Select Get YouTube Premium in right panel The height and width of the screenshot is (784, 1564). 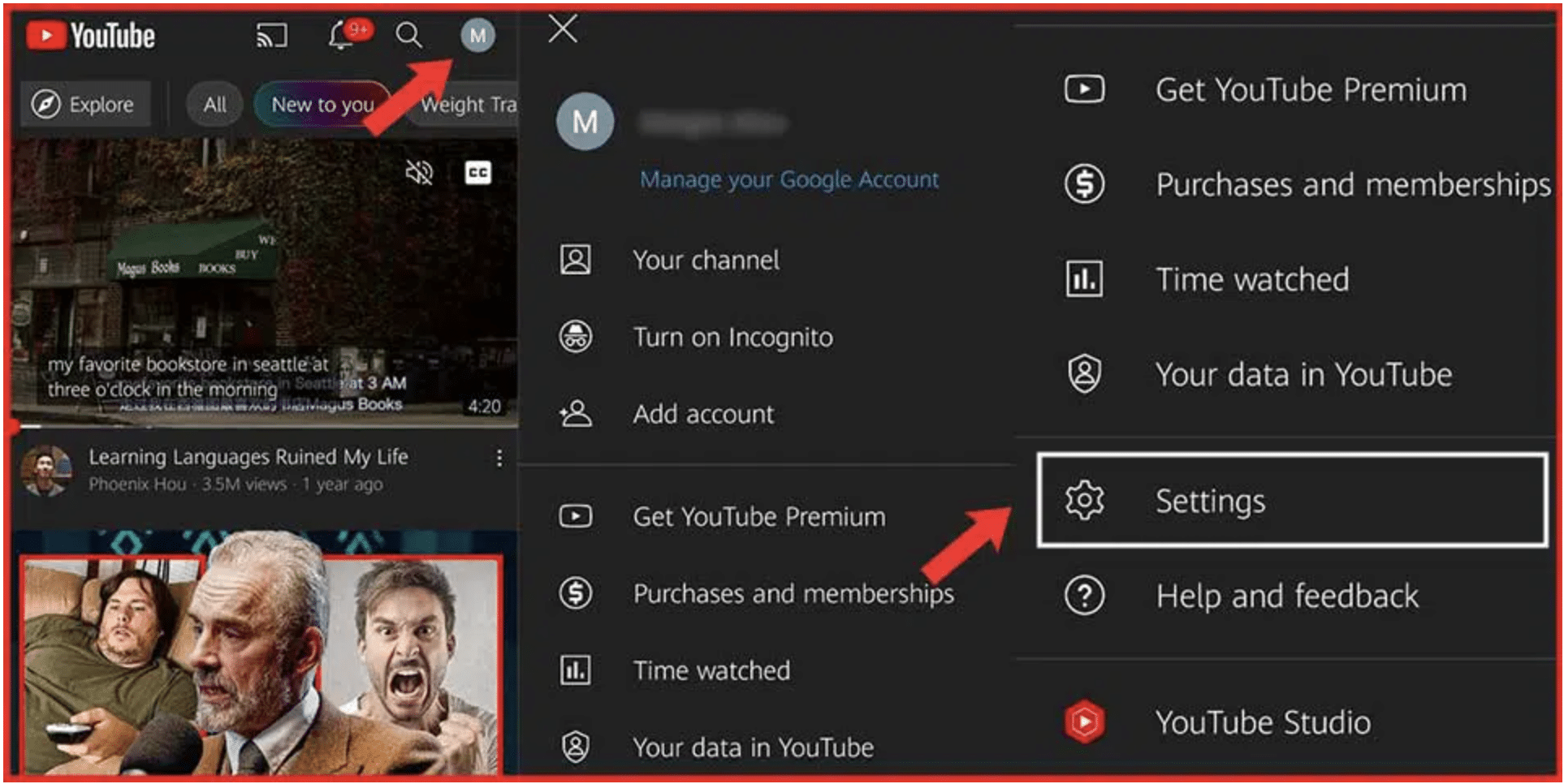[1311, 90]
